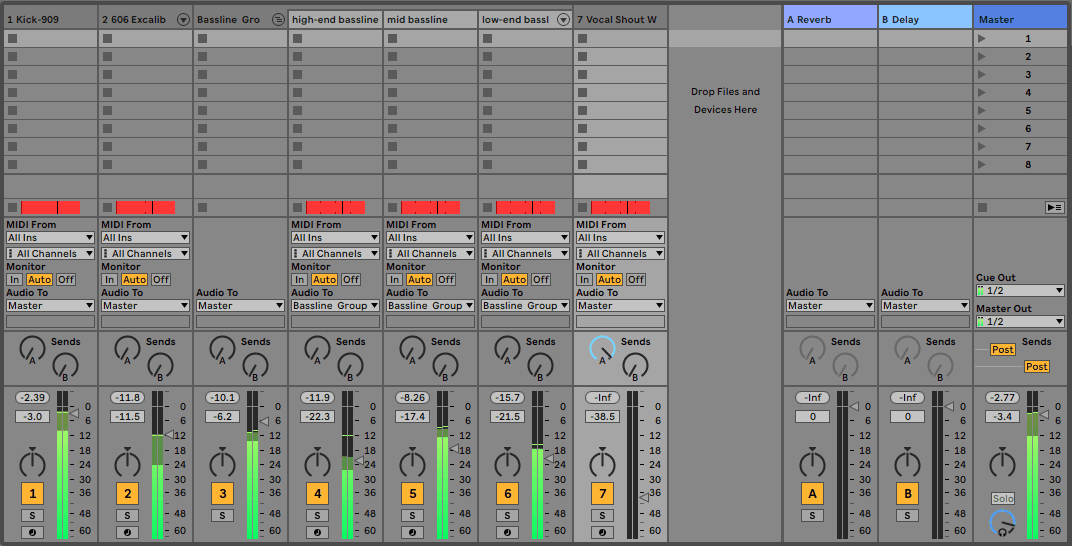Select the Master track header
The width and height of the screenshot is (1072, 546).
click(1021, 17)
